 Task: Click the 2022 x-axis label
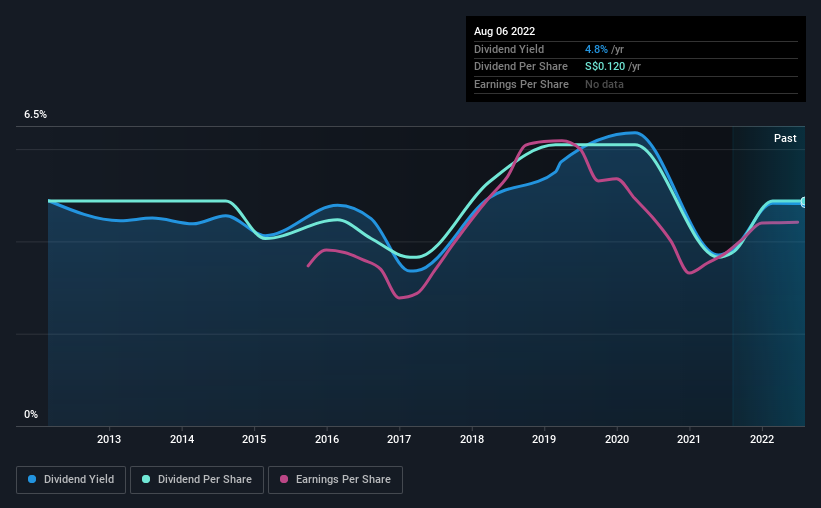[x=762, y=439]
